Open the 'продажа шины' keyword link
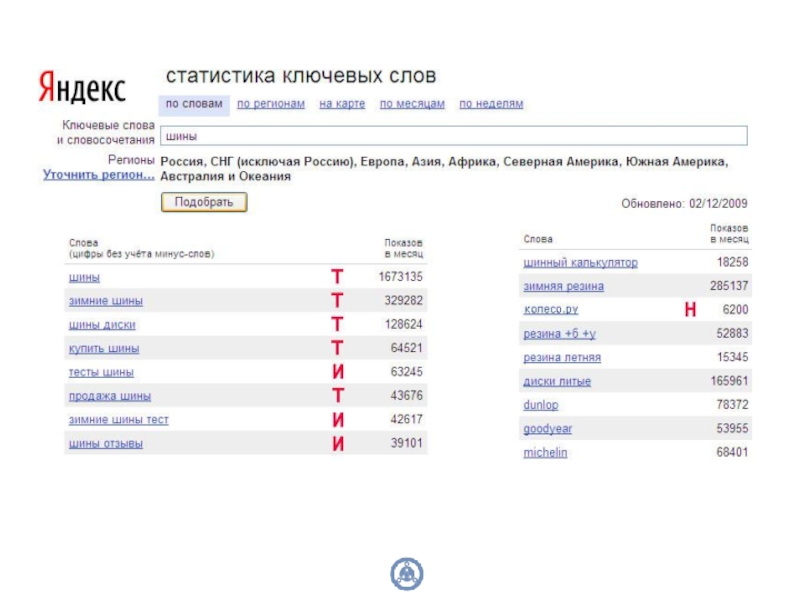800x600 pixels. click(x=110, y=396)
